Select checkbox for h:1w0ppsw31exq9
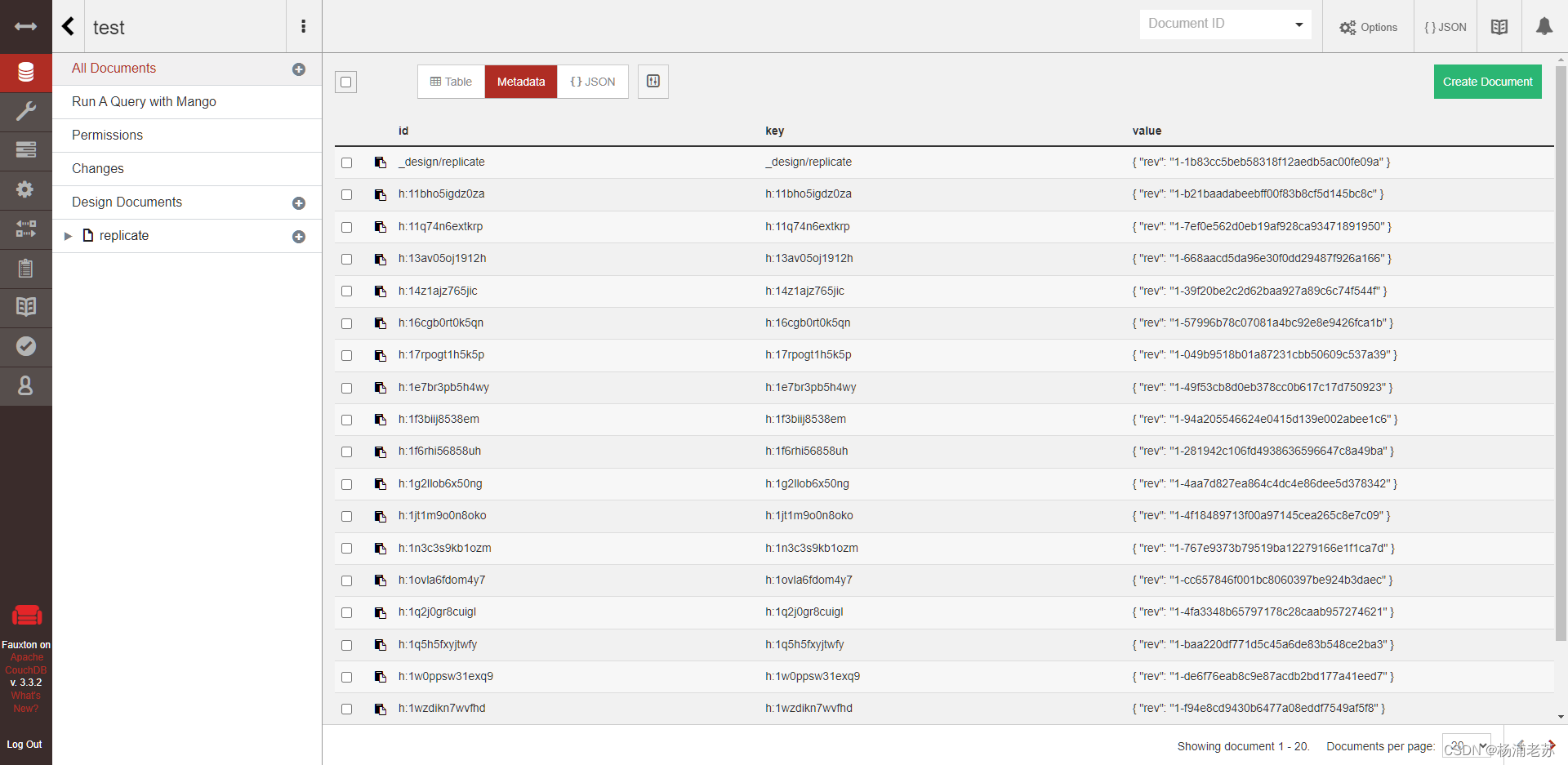Viewport: 1568px width, 765px height. pos(346,677)
